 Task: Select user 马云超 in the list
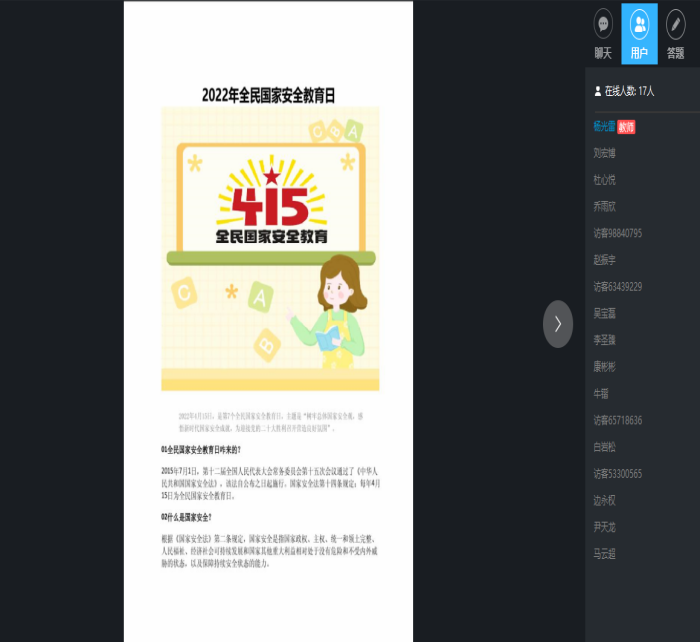604,553
